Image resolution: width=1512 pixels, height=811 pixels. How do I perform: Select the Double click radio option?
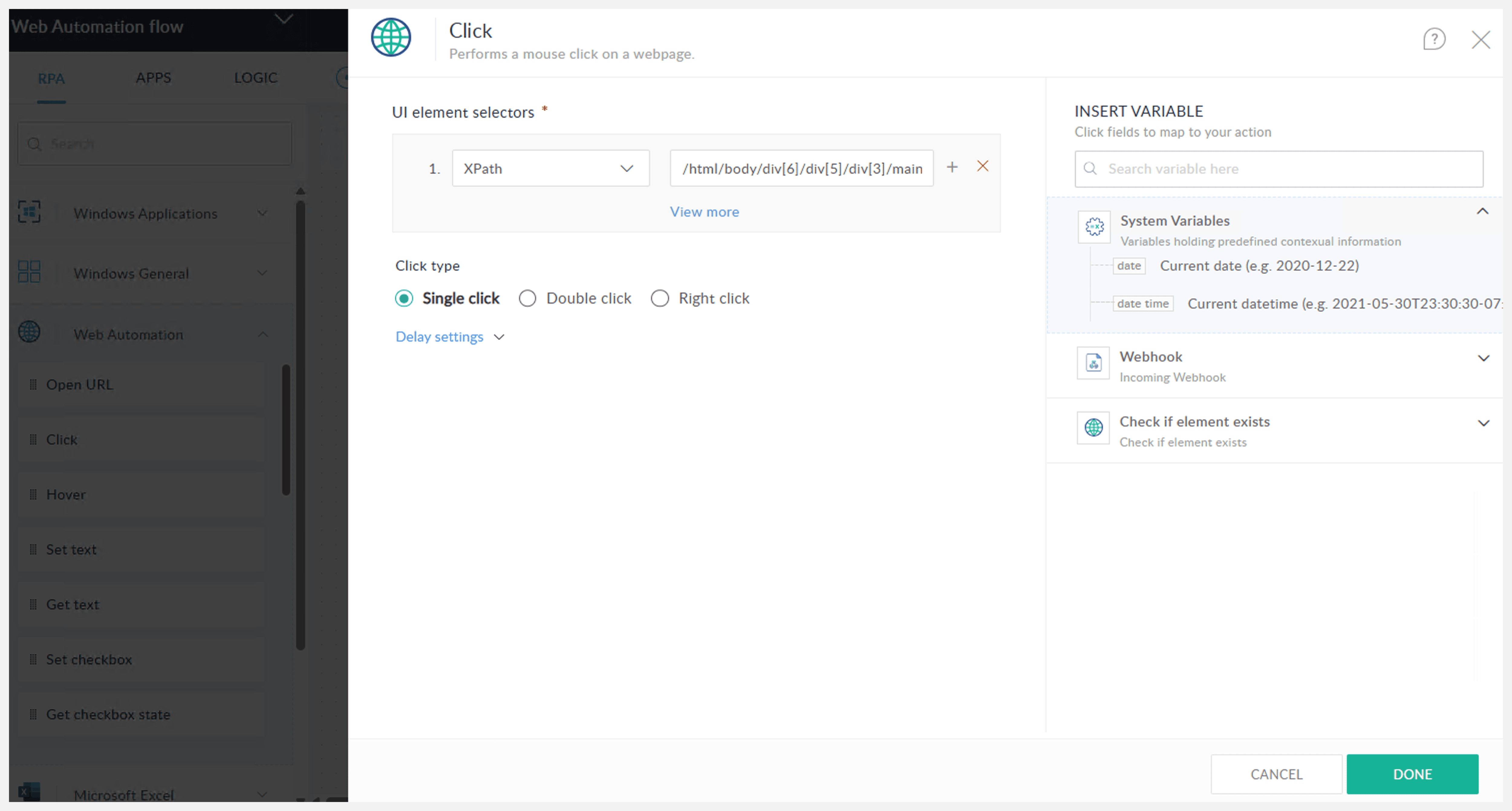coord(527,299)
